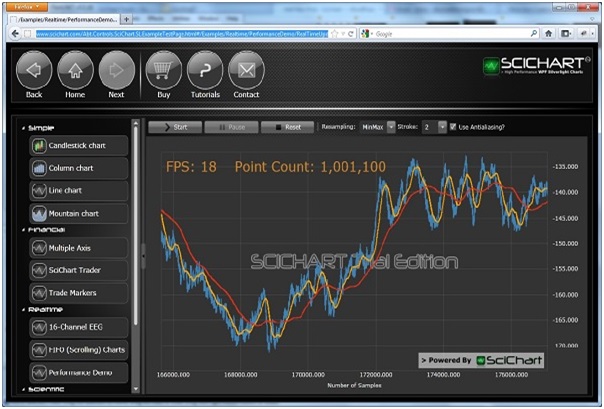Click the browser home icon

(x=549, y=34)
